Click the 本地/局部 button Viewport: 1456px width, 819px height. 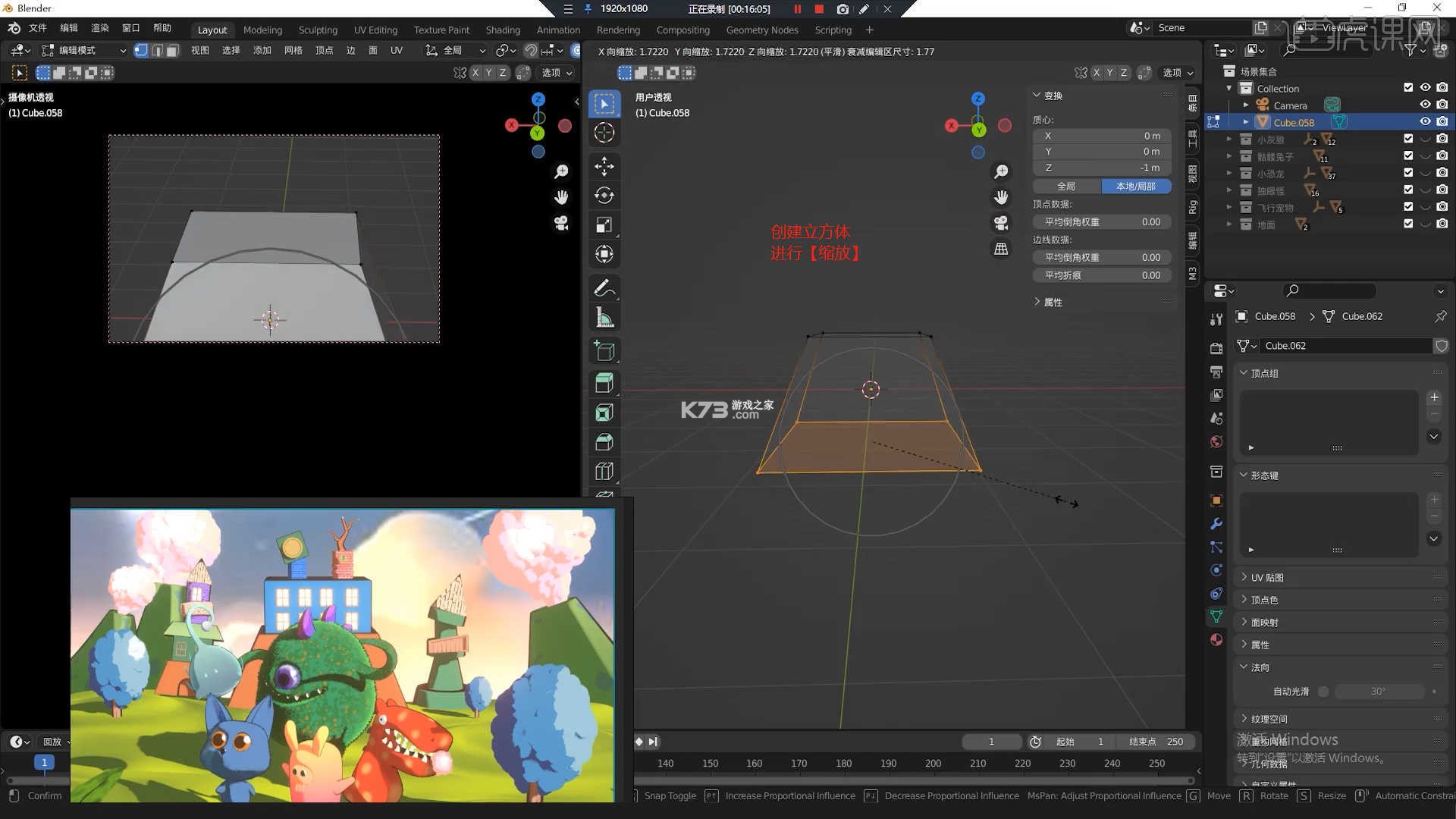coord(1136,186)
